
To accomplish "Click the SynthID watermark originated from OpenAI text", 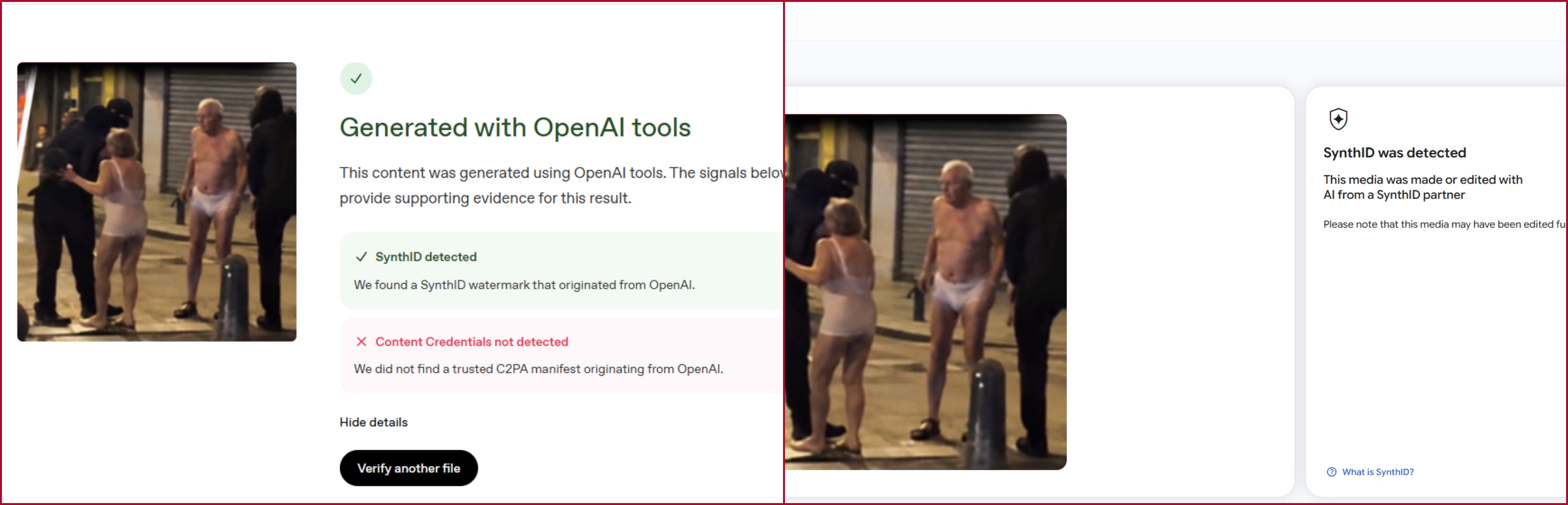I will pyautogui.click(x=524, y=285).
